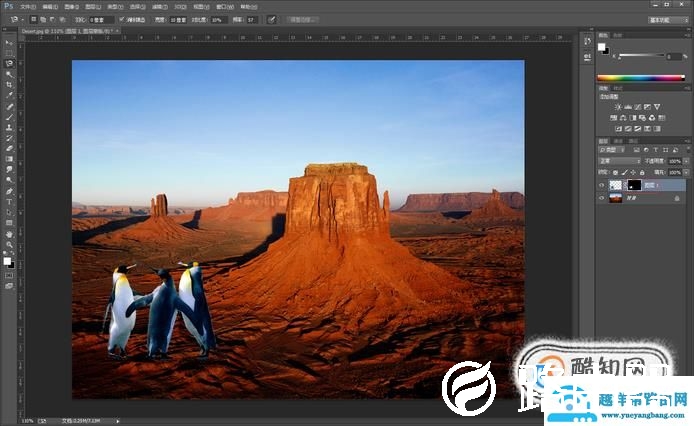This screenshot has width=694, height=426.
Task: Open the workspace switcher dropdown
Action: pyautogui.click(x=668, y=20)
